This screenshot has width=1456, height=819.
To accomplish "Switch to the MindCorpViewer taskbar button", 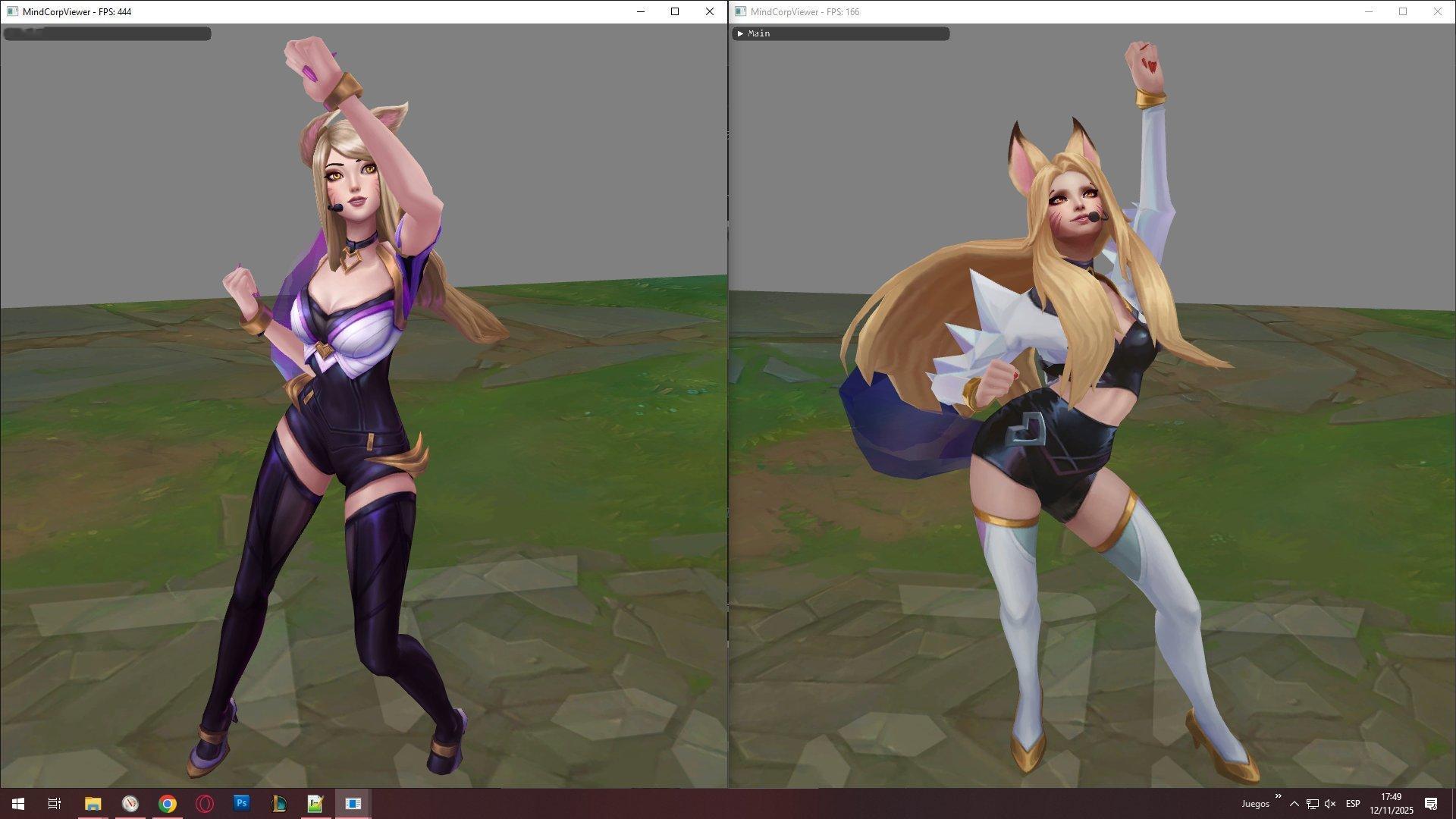I will [x=353, y=803].
